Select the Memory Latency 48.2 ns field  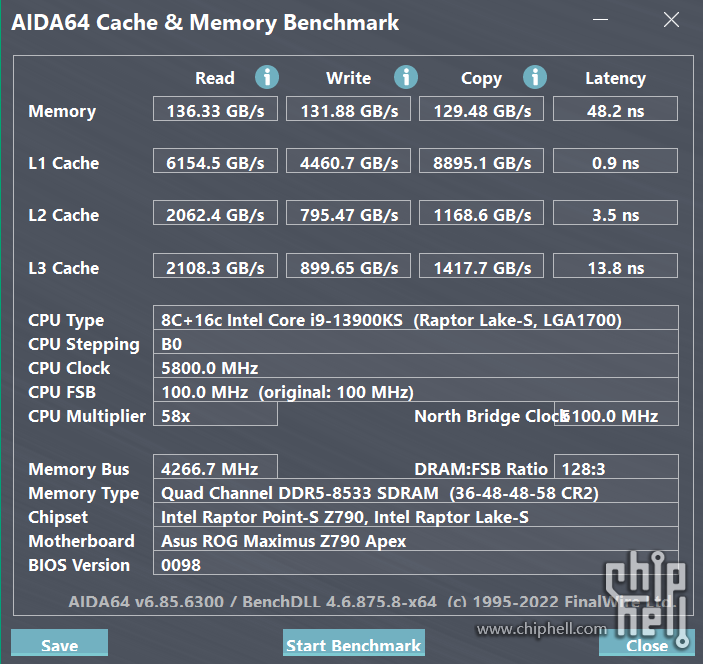tap(615, 109)
